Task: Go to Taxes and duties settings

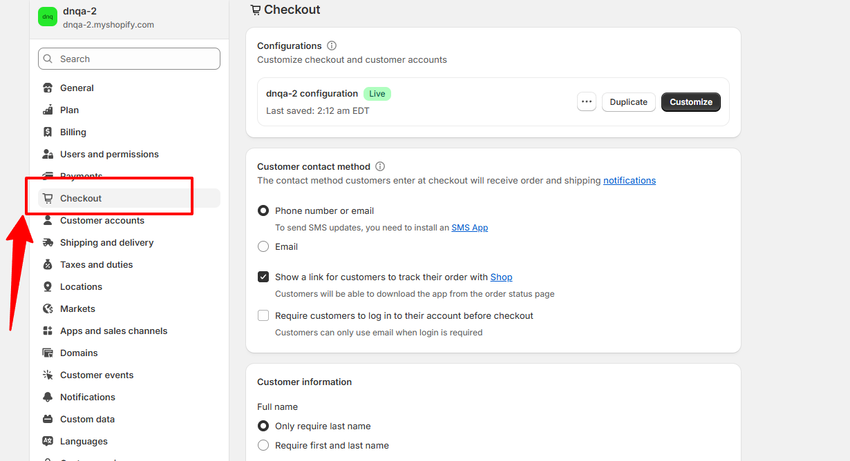Action: [96, 265]
